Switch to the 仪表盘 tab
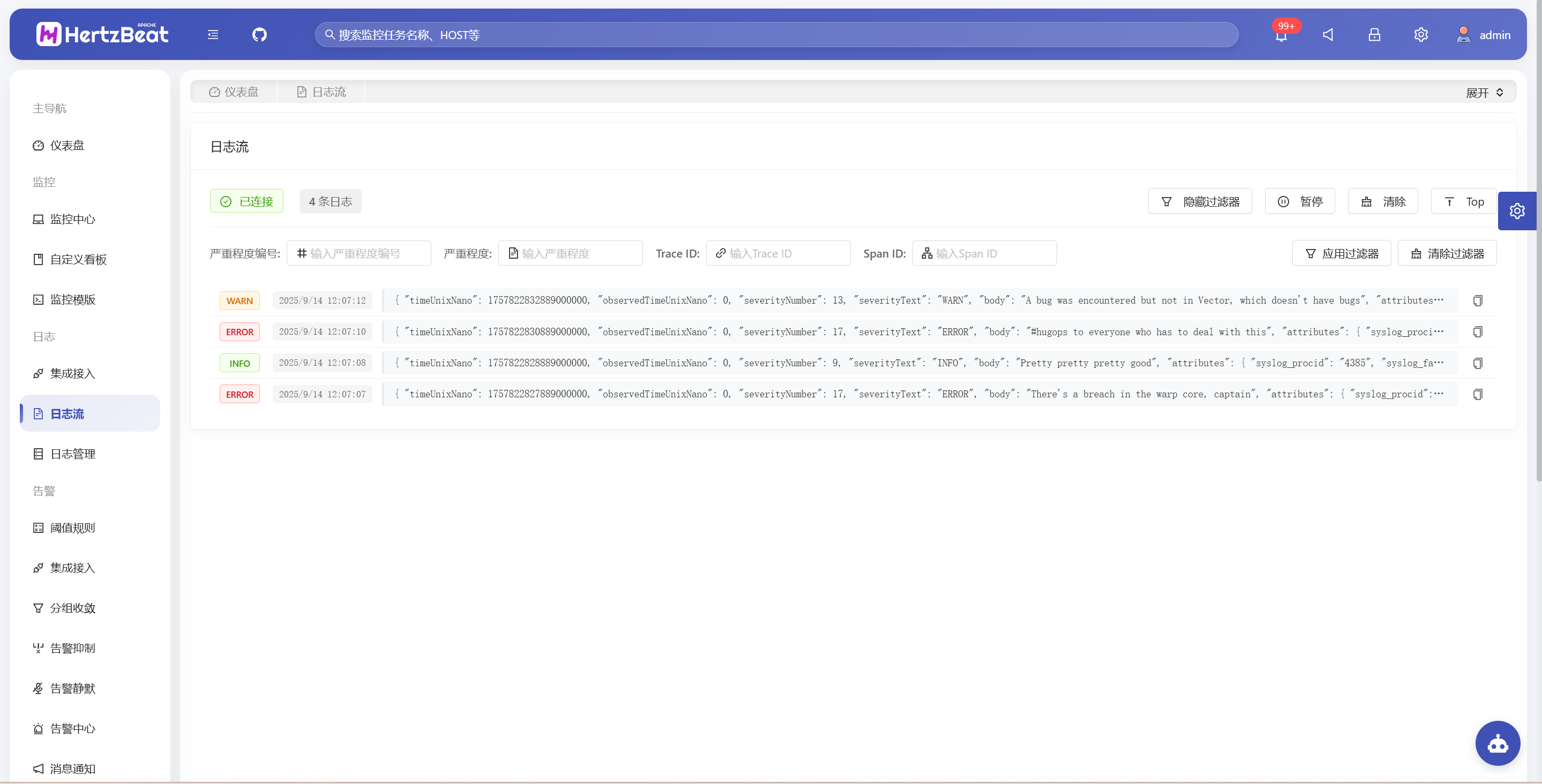 point(234,92)
